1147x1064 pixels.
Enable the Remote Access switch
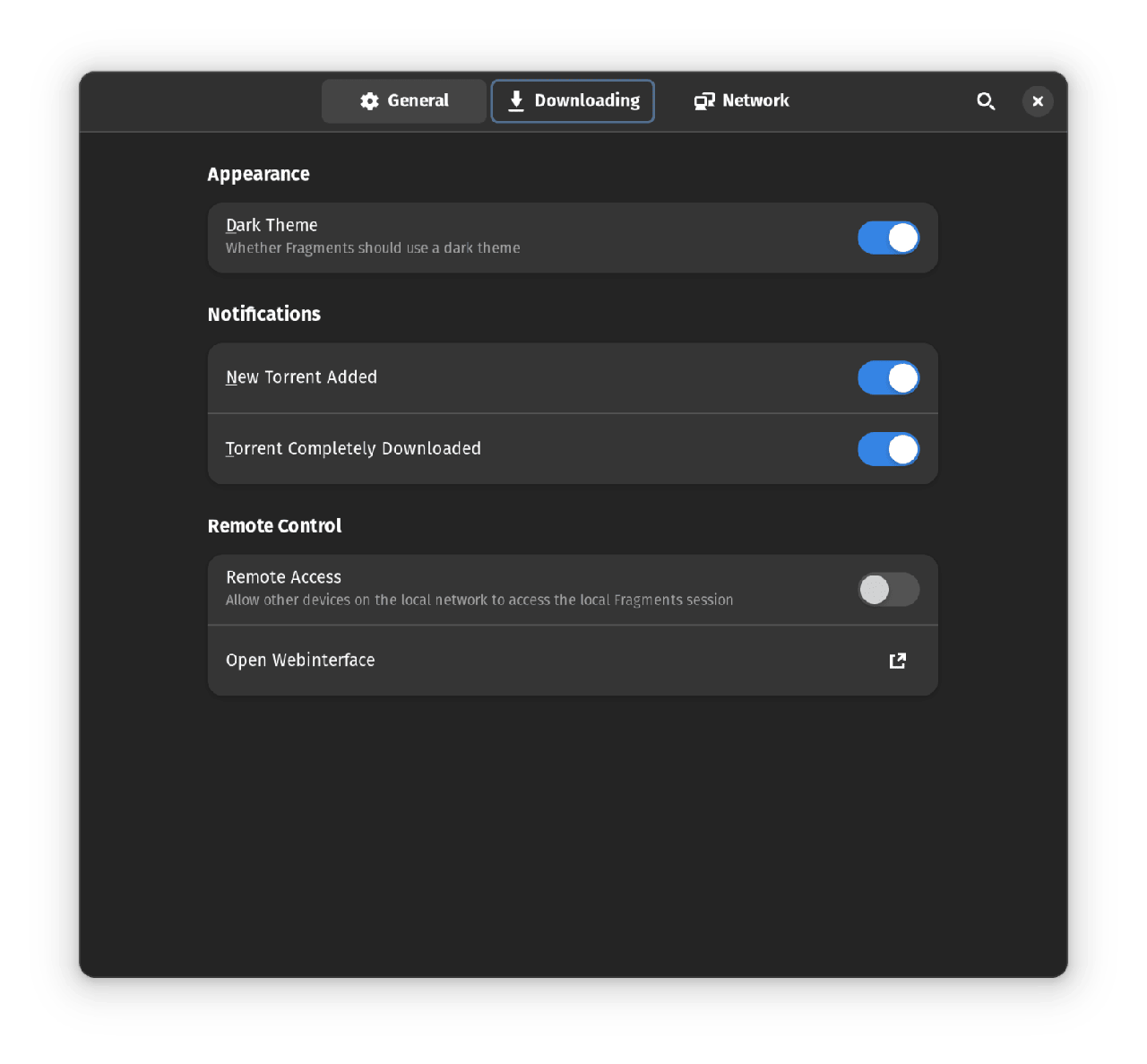(x=888, y=590)
